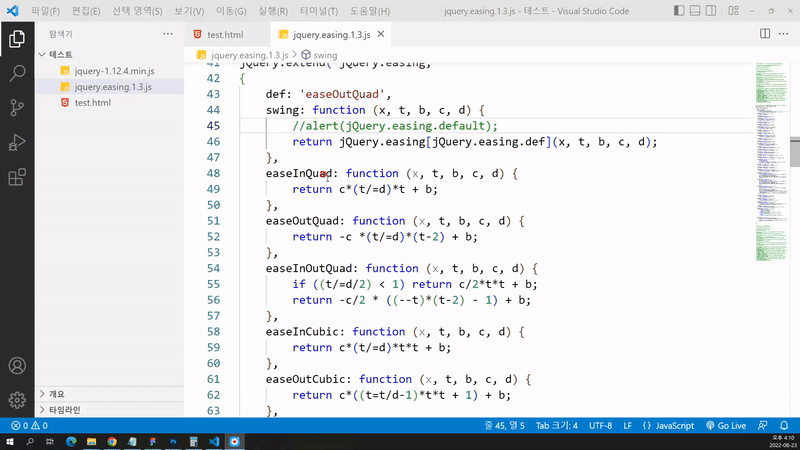Click the Visual Studio Code taskbar icon
This screenshot has width=800, height=450.
tap(214, 441)
